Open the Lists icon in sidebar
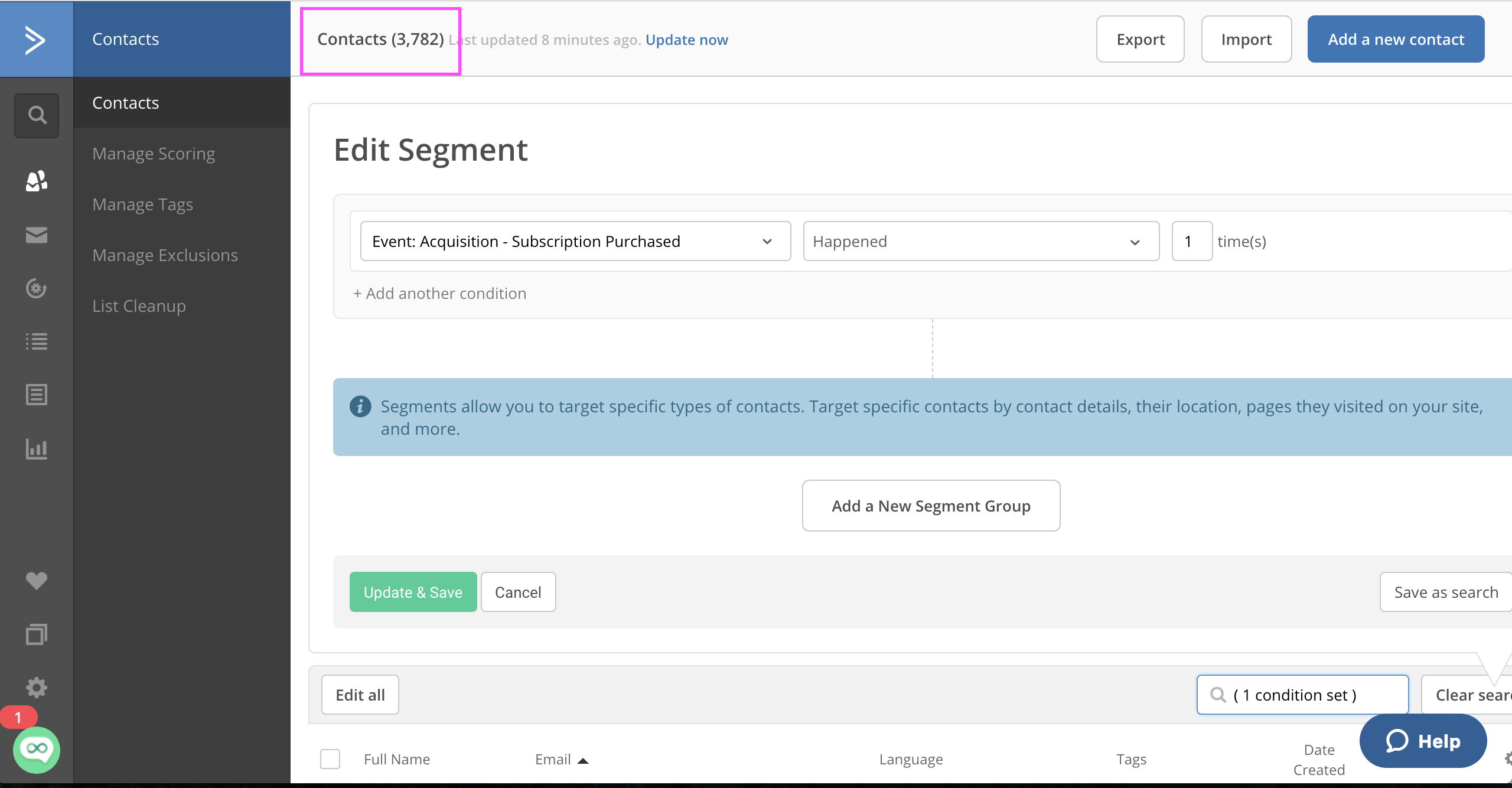The image size is (1512, 788). click(x=37, y=341)
